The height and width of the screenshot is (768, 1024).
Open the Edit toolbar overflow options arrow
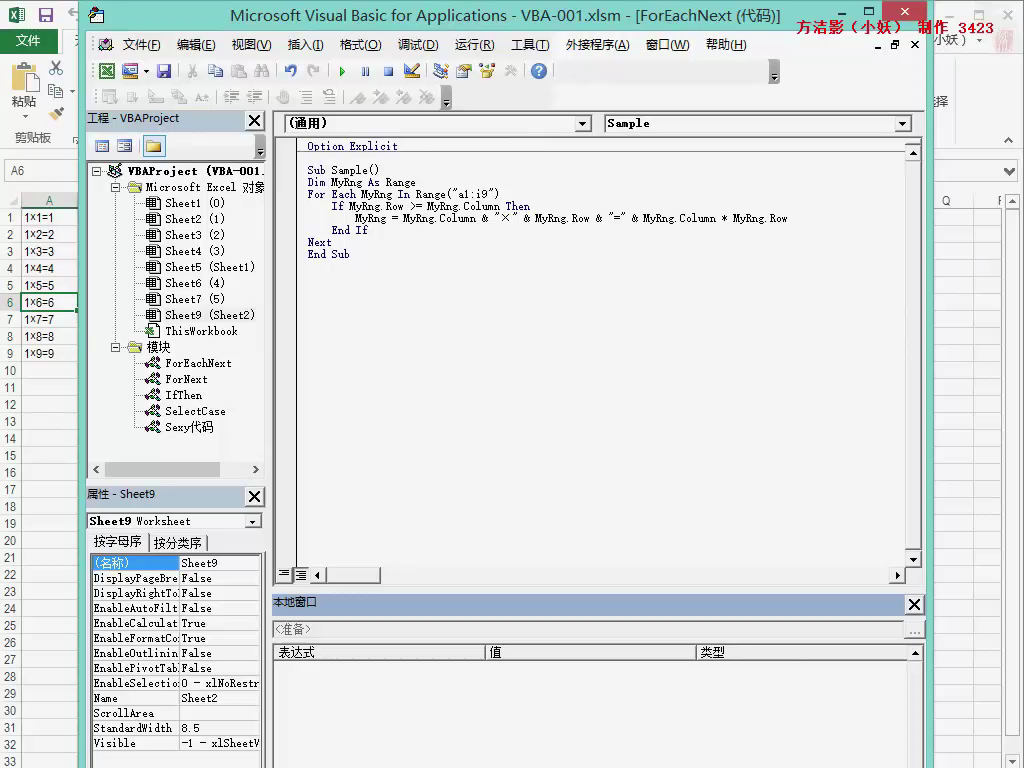tap(447, 98)
